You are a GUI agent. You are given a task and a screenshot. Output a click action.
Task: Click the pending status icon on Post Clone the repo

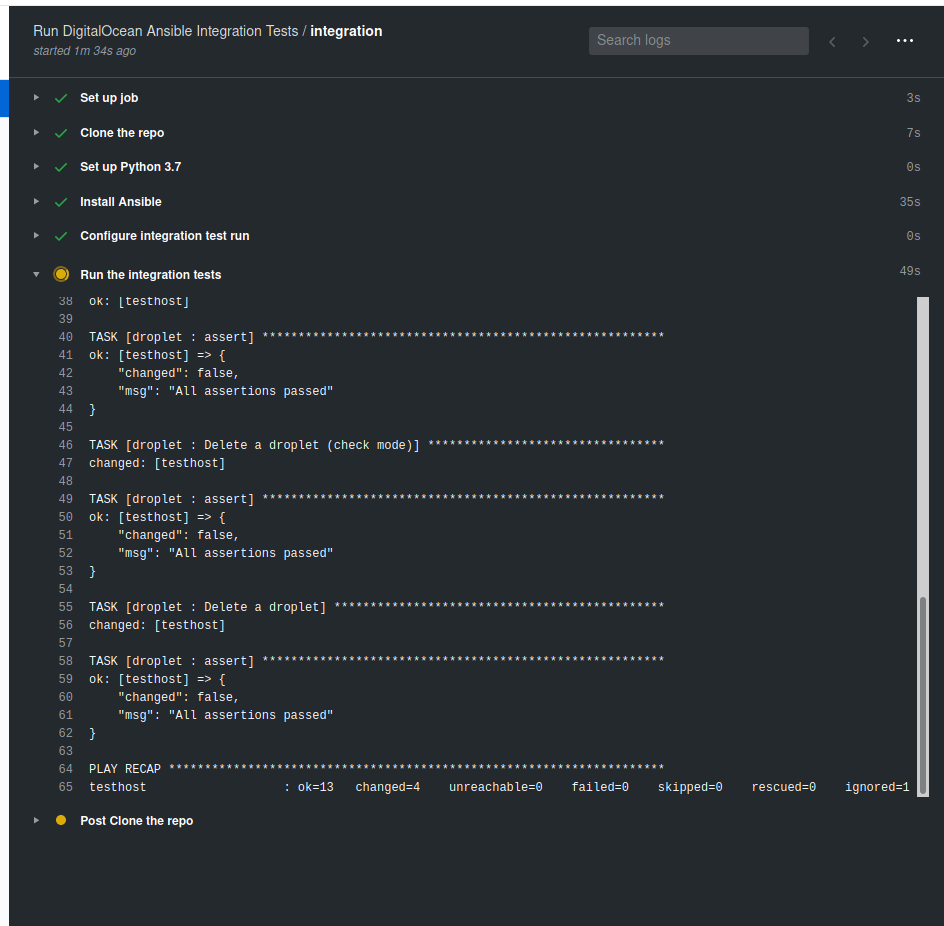(60, 820)
